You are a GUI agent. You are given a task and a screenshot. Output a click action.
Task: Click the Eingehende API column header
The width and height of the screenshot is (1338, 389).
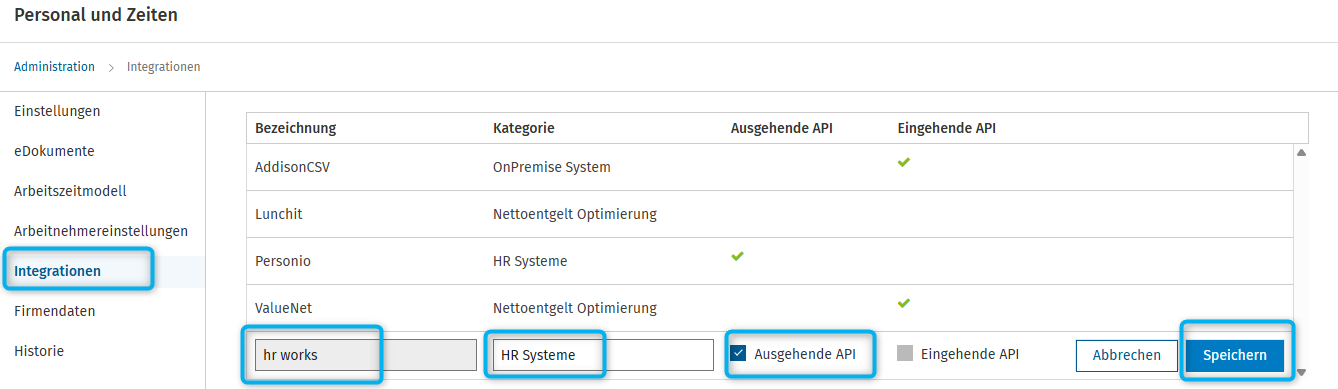point(946,128)
